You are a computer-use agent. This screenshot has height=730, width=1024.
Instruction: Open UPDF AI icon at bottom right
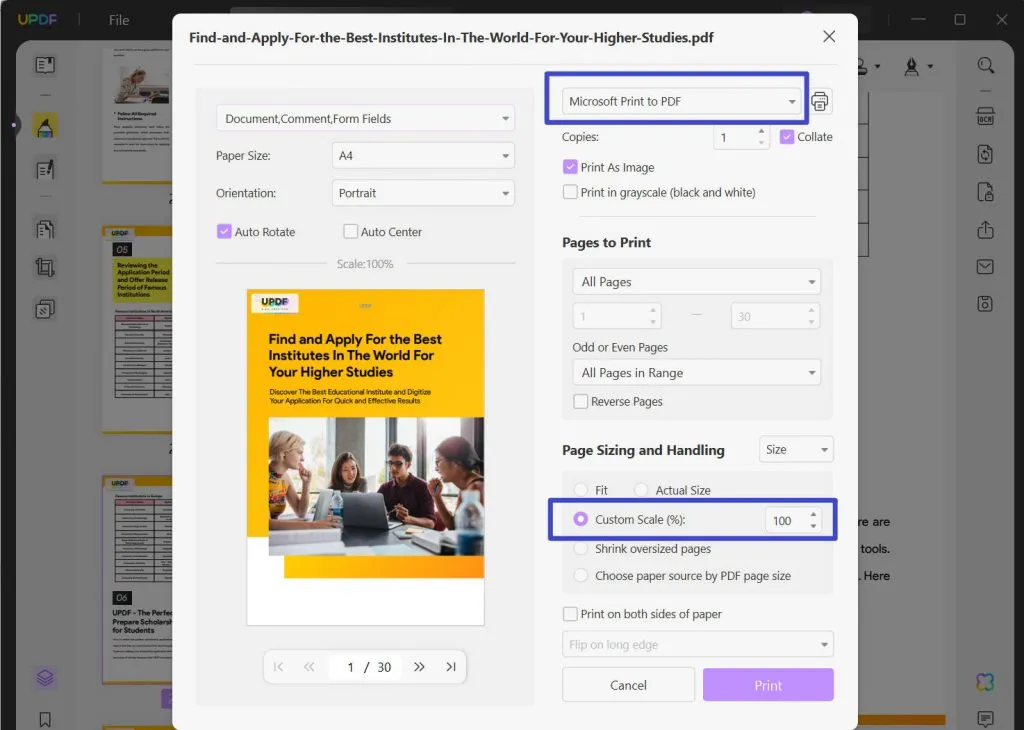point(985,682)
